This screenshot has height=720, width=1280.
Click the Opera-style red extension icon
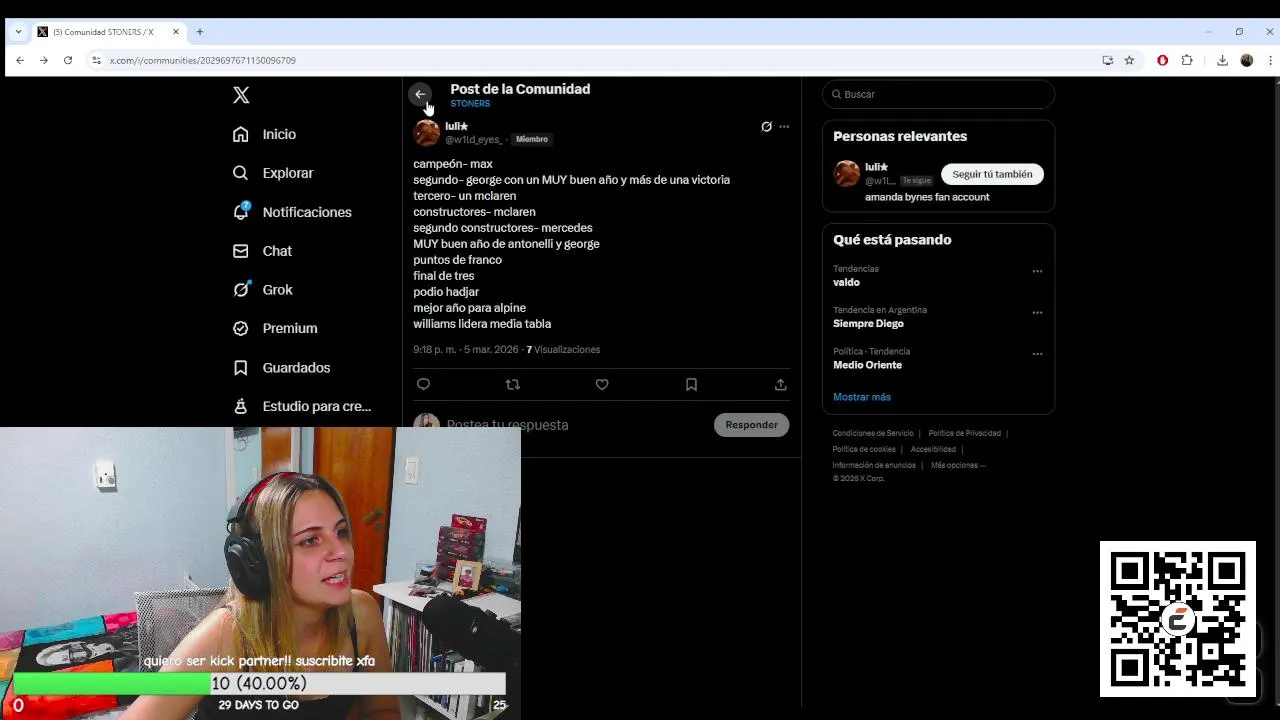(1162, 60)
